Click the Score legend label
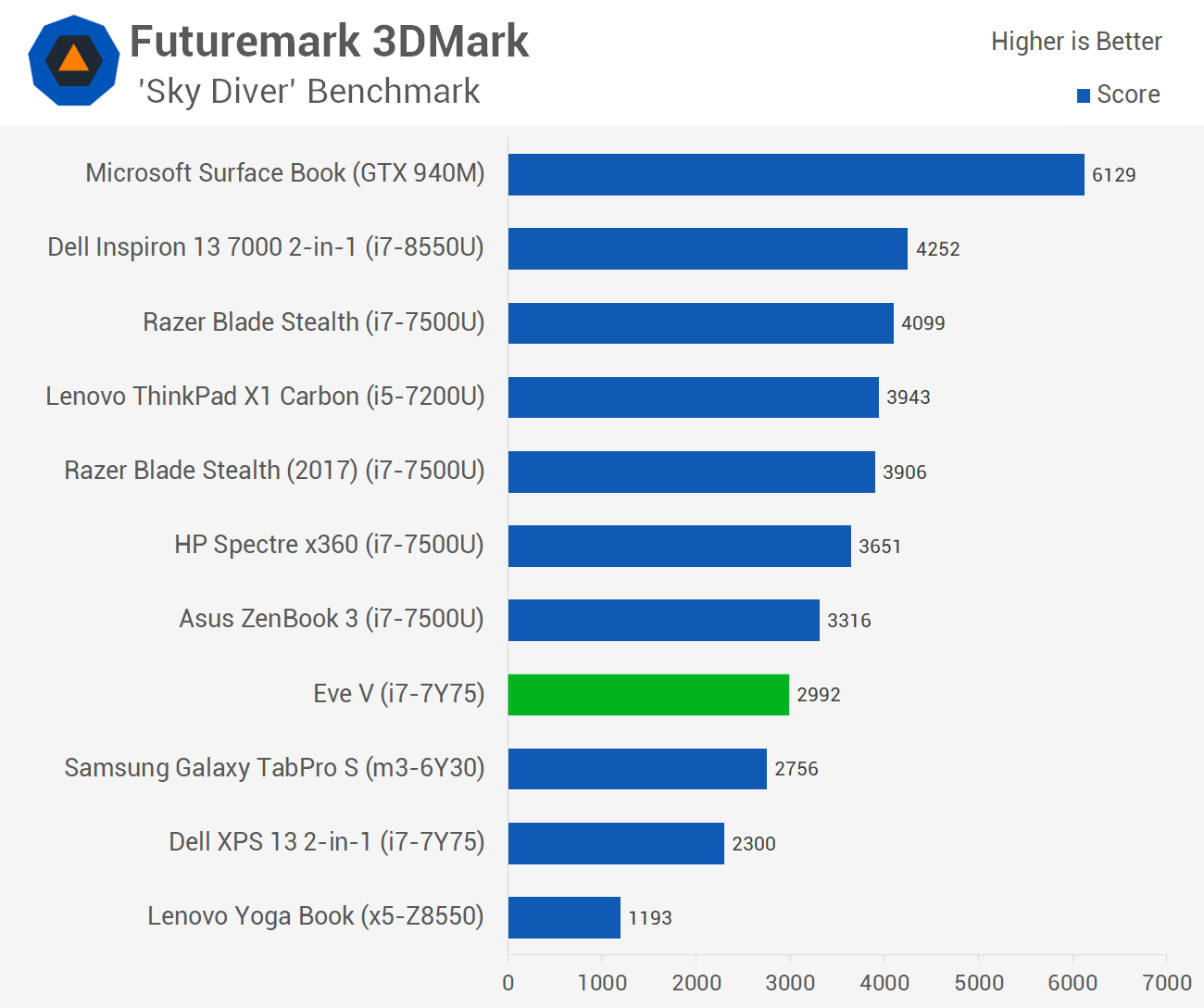This screenshot has width=1204, height=1008. pyautogui.click(x=1128, y=94)
